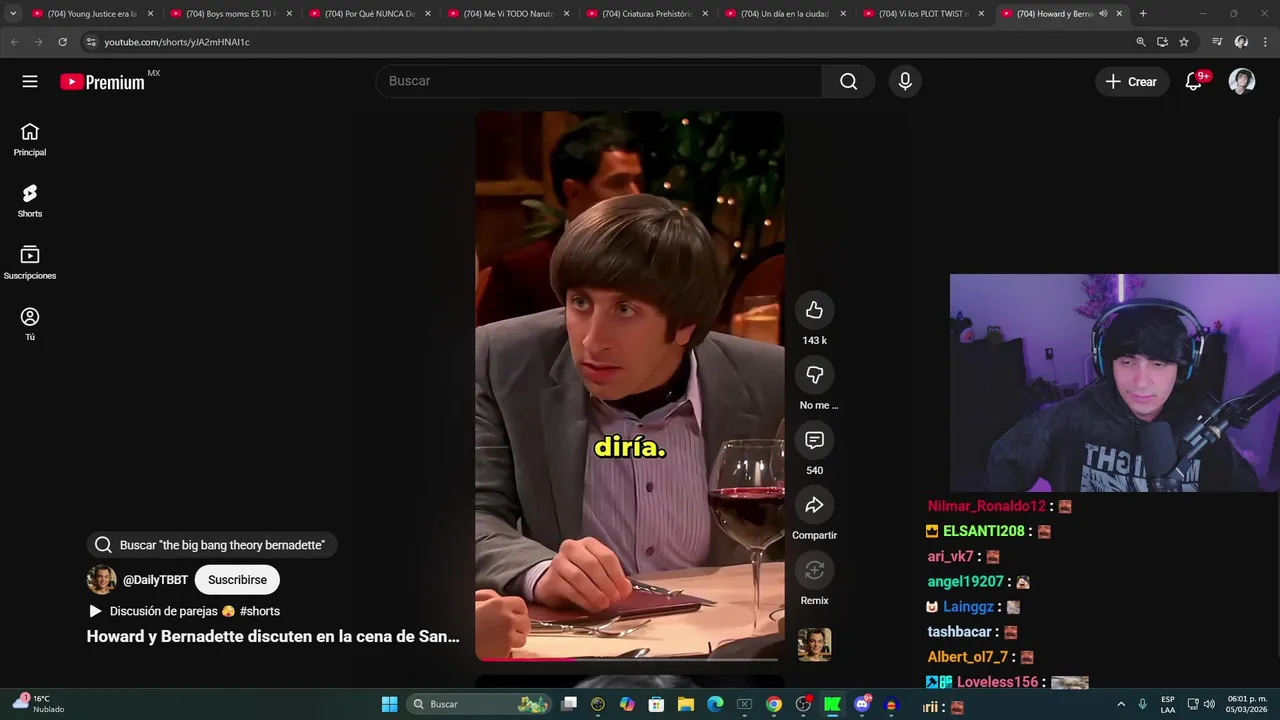The width and height of the screenshot is (1280, 720).
Task: Open Principal home in sidebar
Action: pyautogui.click(x=30, y=140)
